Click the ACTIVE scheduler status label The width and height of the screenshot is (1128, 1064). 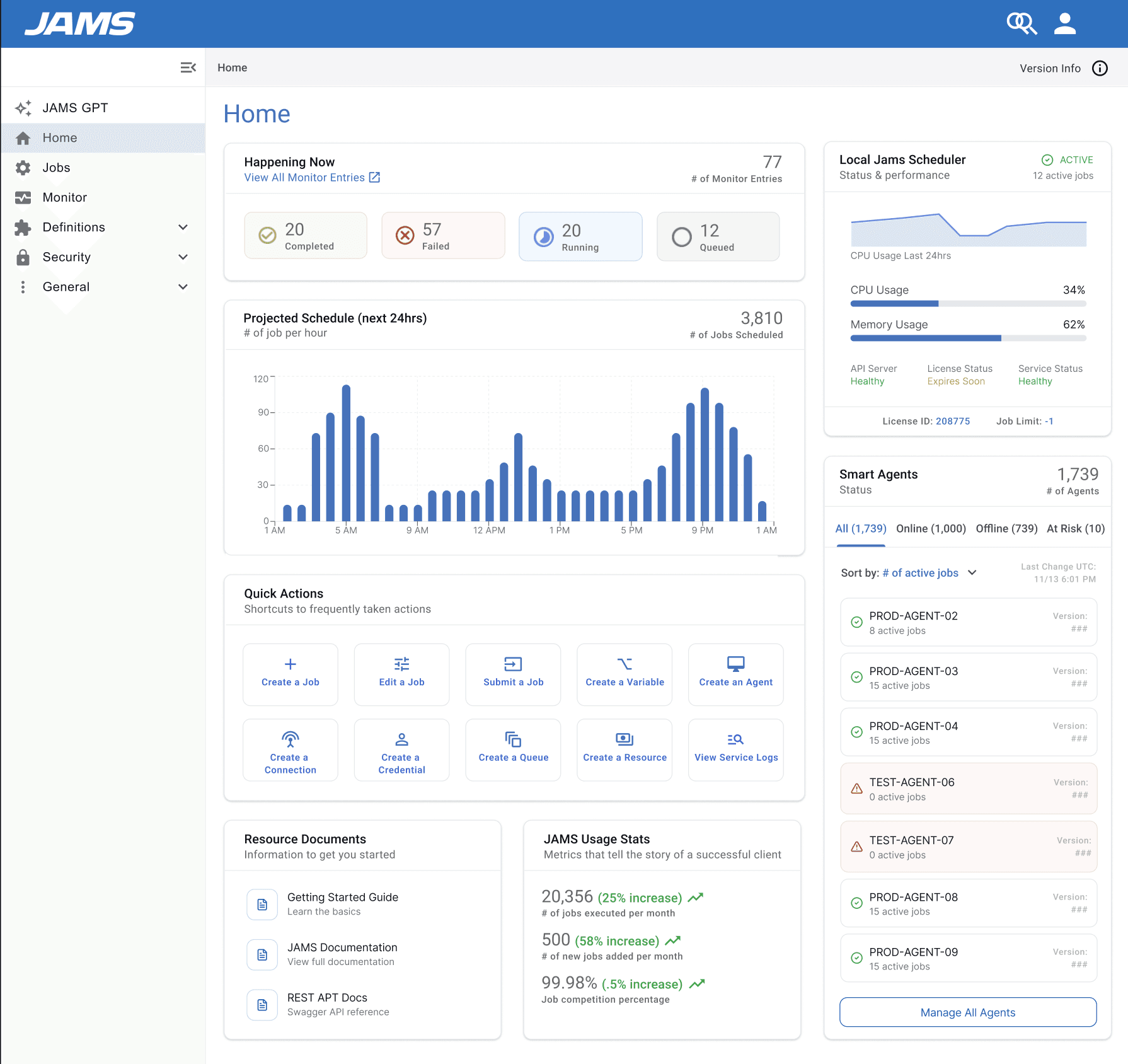tap(1076, 160)
